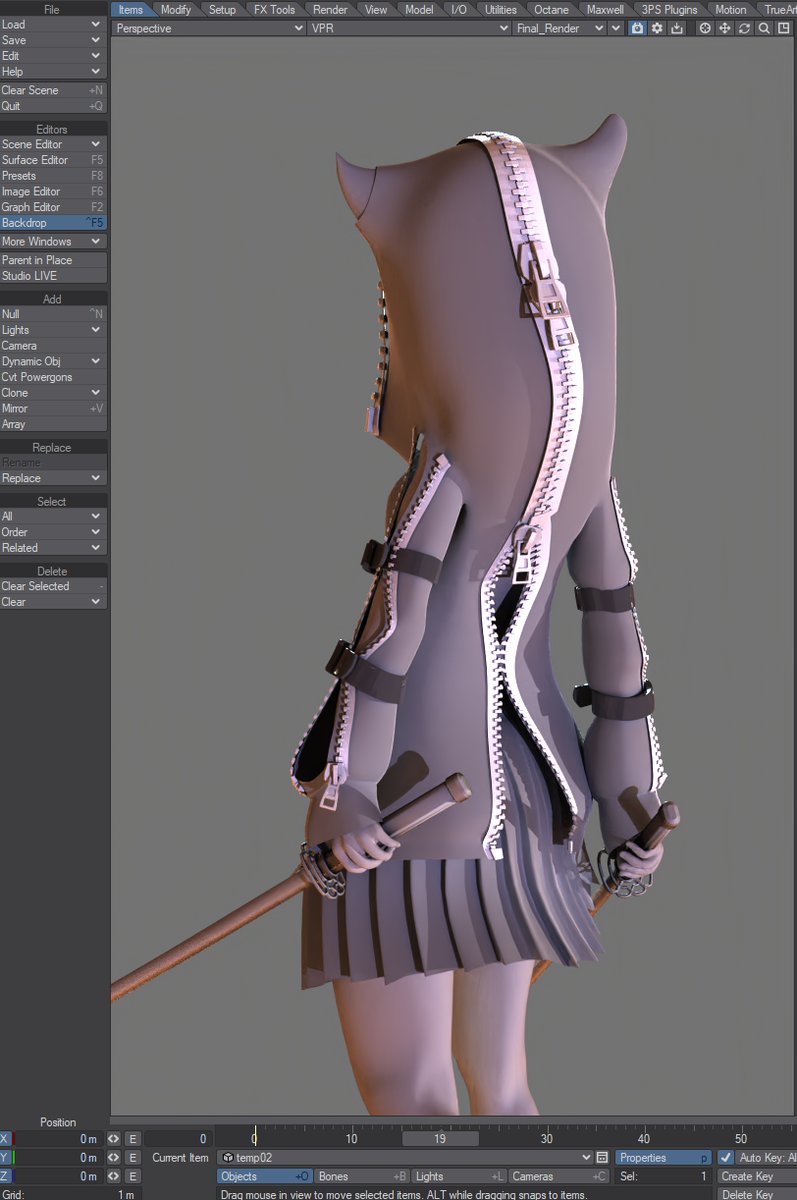This screenshot has width=797, height=1200.
Task: Open the Final_Render dropdown
Action: tap(559, 28)
